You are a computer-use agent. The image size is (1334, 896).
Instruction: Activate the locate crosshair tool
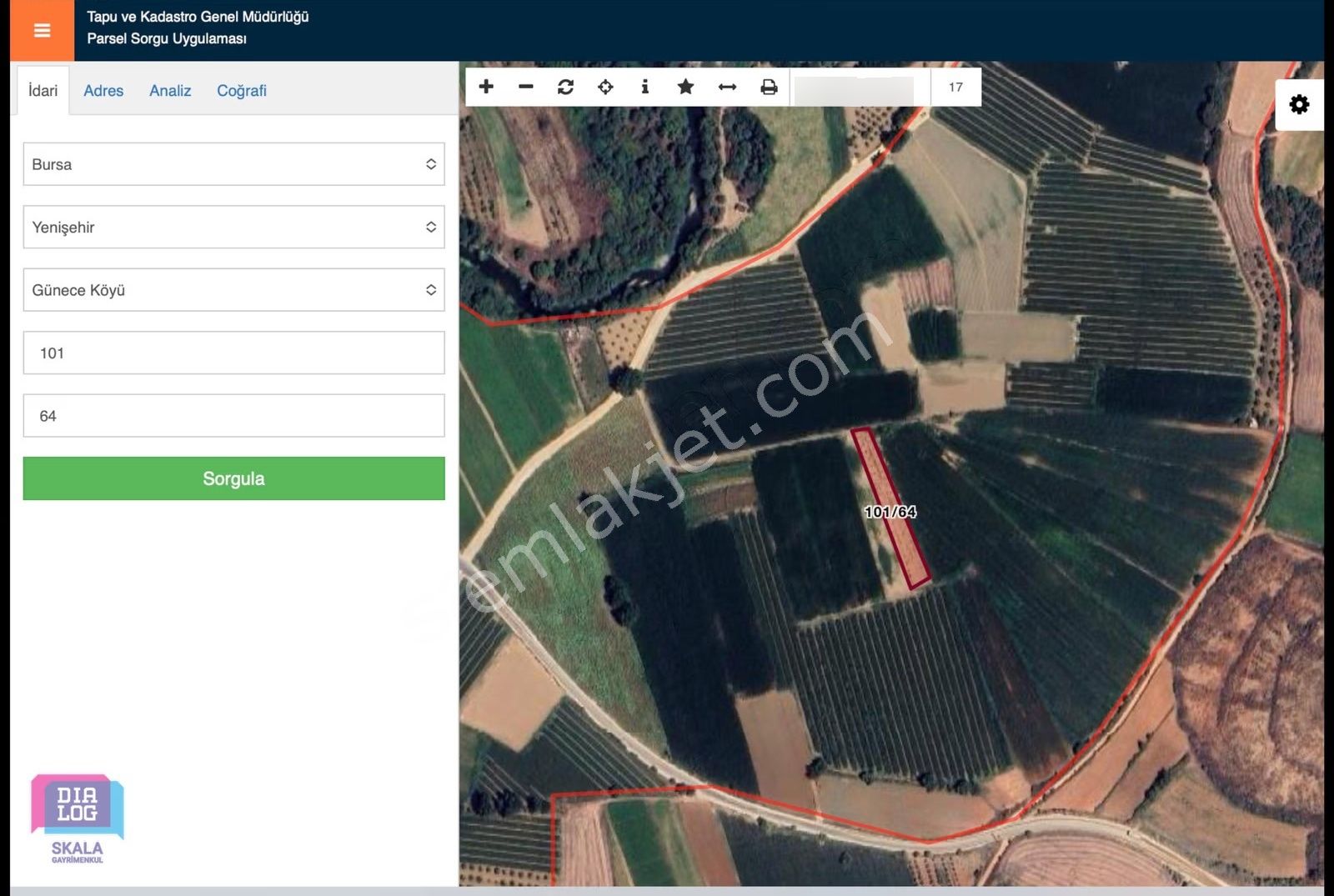[x=605, y=87]
